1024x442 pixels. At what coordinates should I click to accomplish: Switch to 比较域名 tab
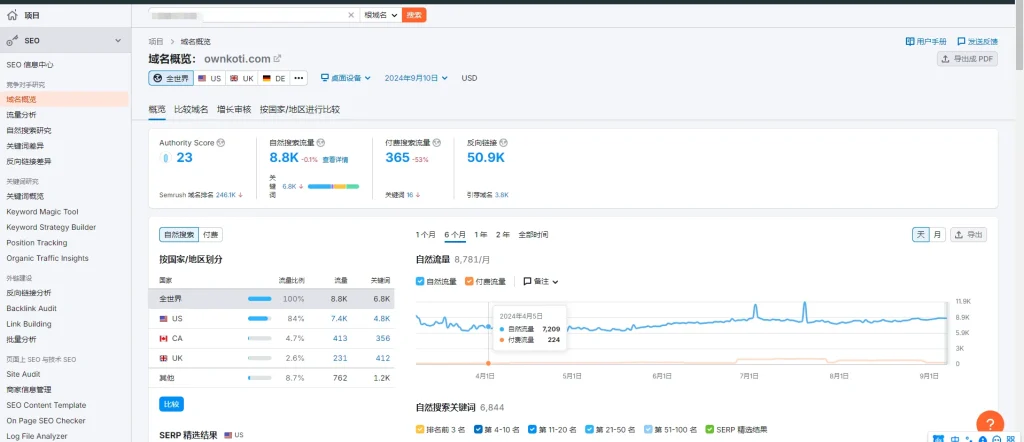click(191, 109)
